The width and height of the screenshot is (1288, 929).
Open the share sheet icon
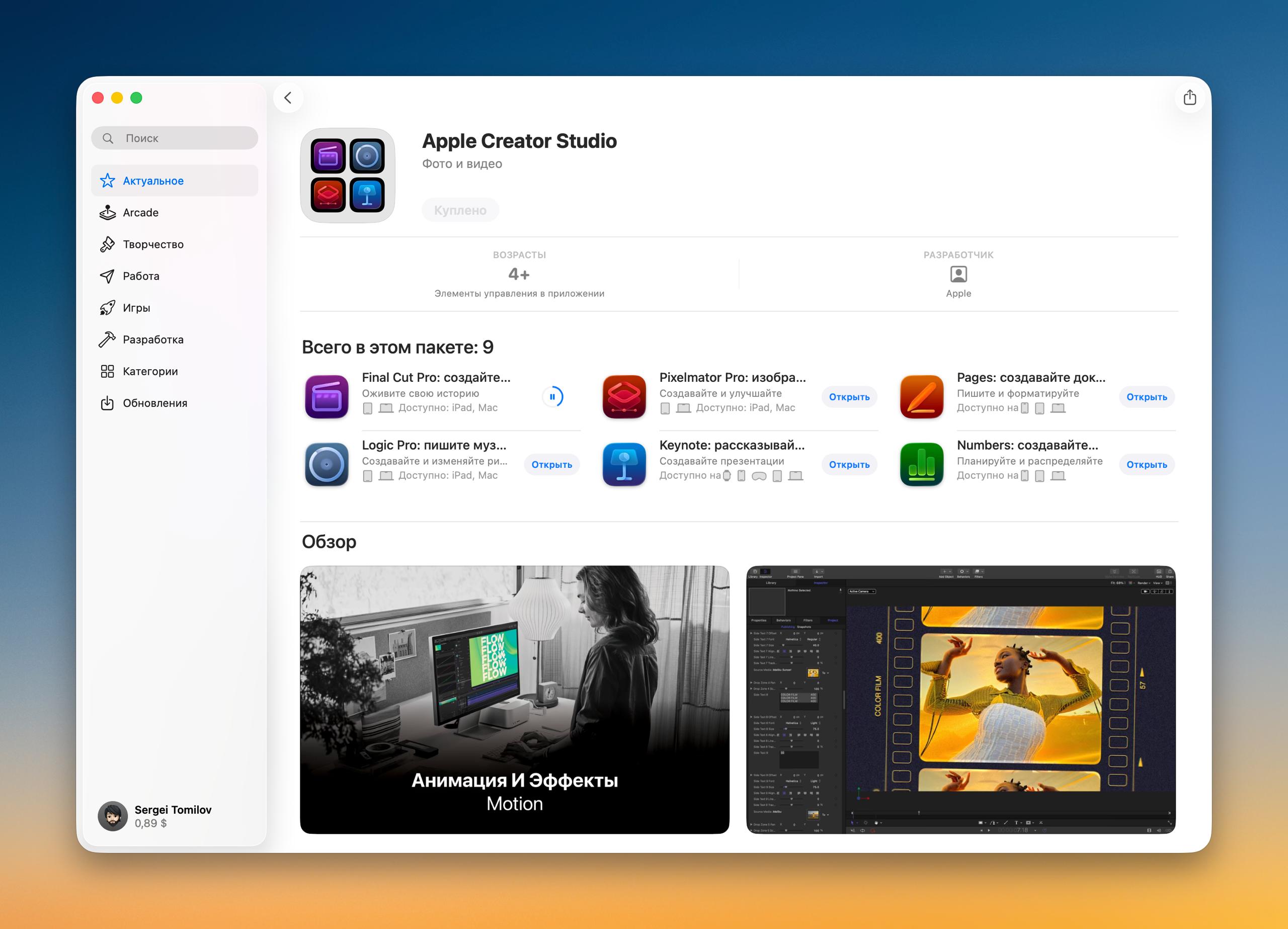coord(1189,98)
